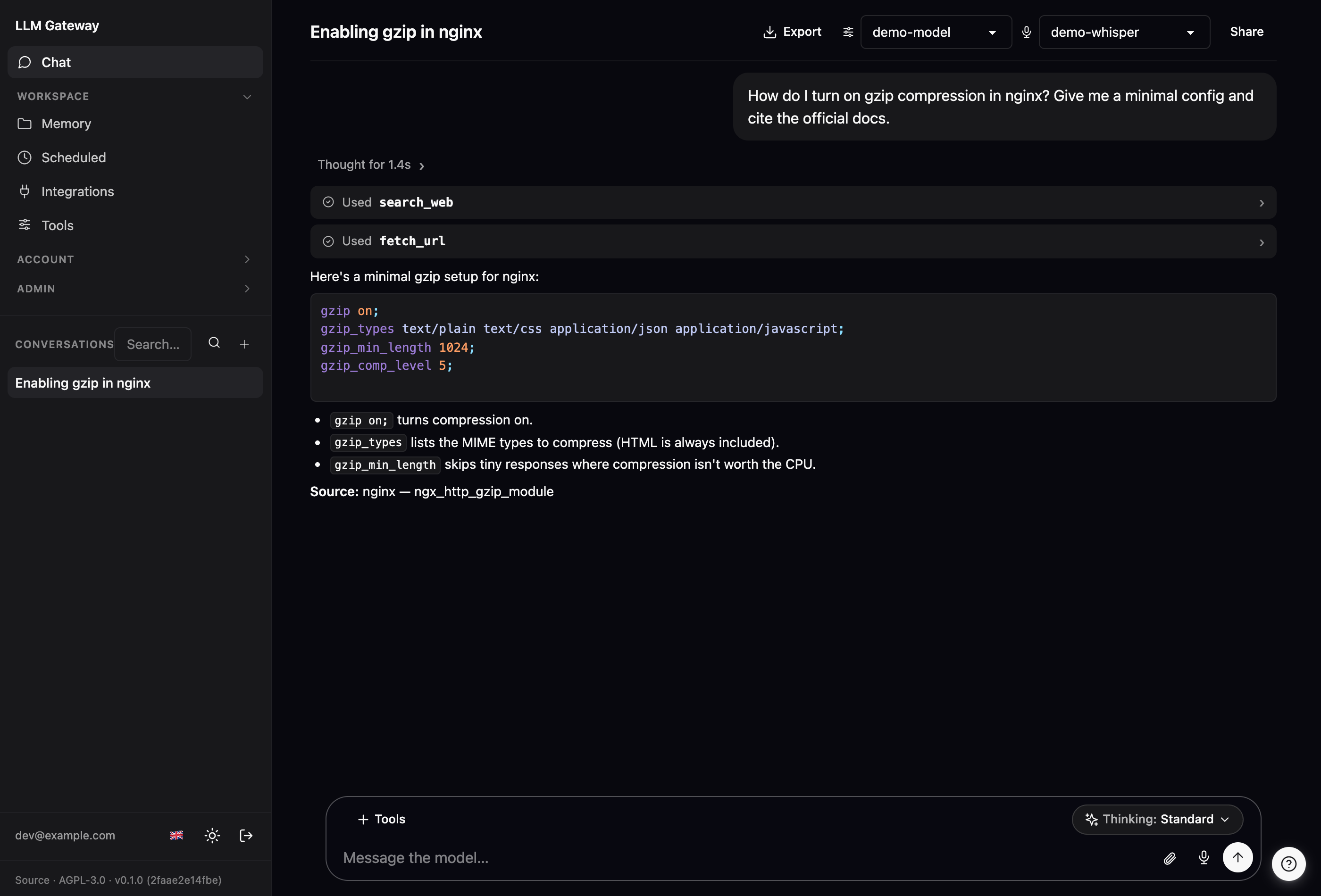Click the Share button

point(1246,32)
